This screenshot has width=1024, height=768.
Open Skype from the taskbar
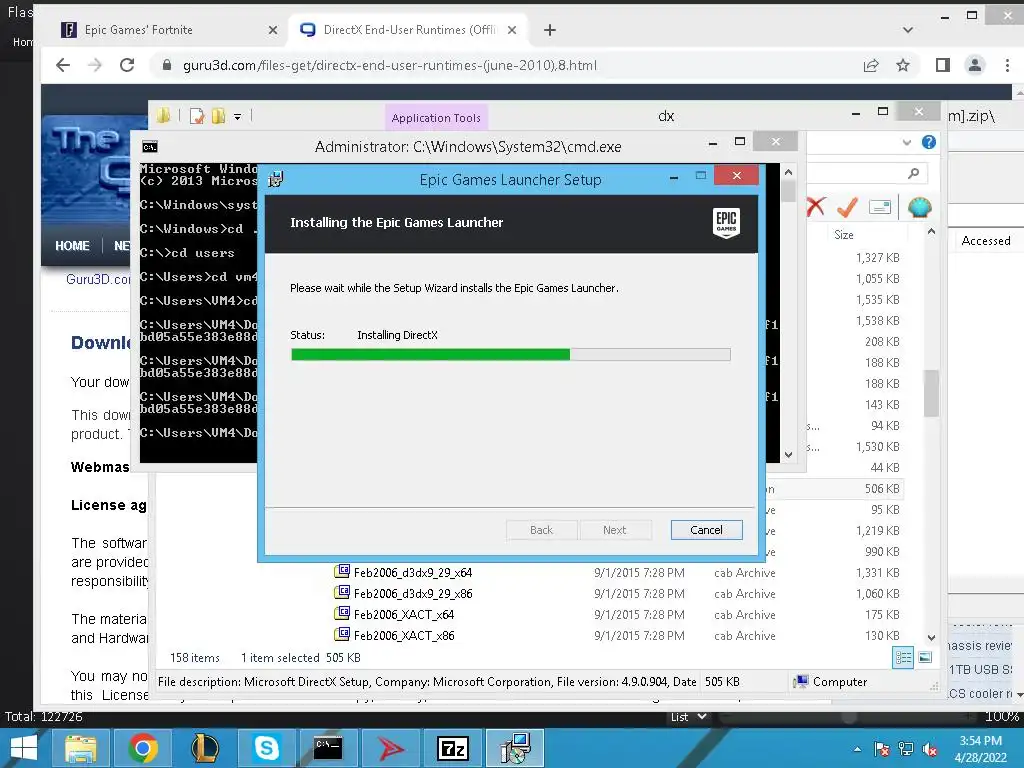pyautogui.click(x=266, y=748)
